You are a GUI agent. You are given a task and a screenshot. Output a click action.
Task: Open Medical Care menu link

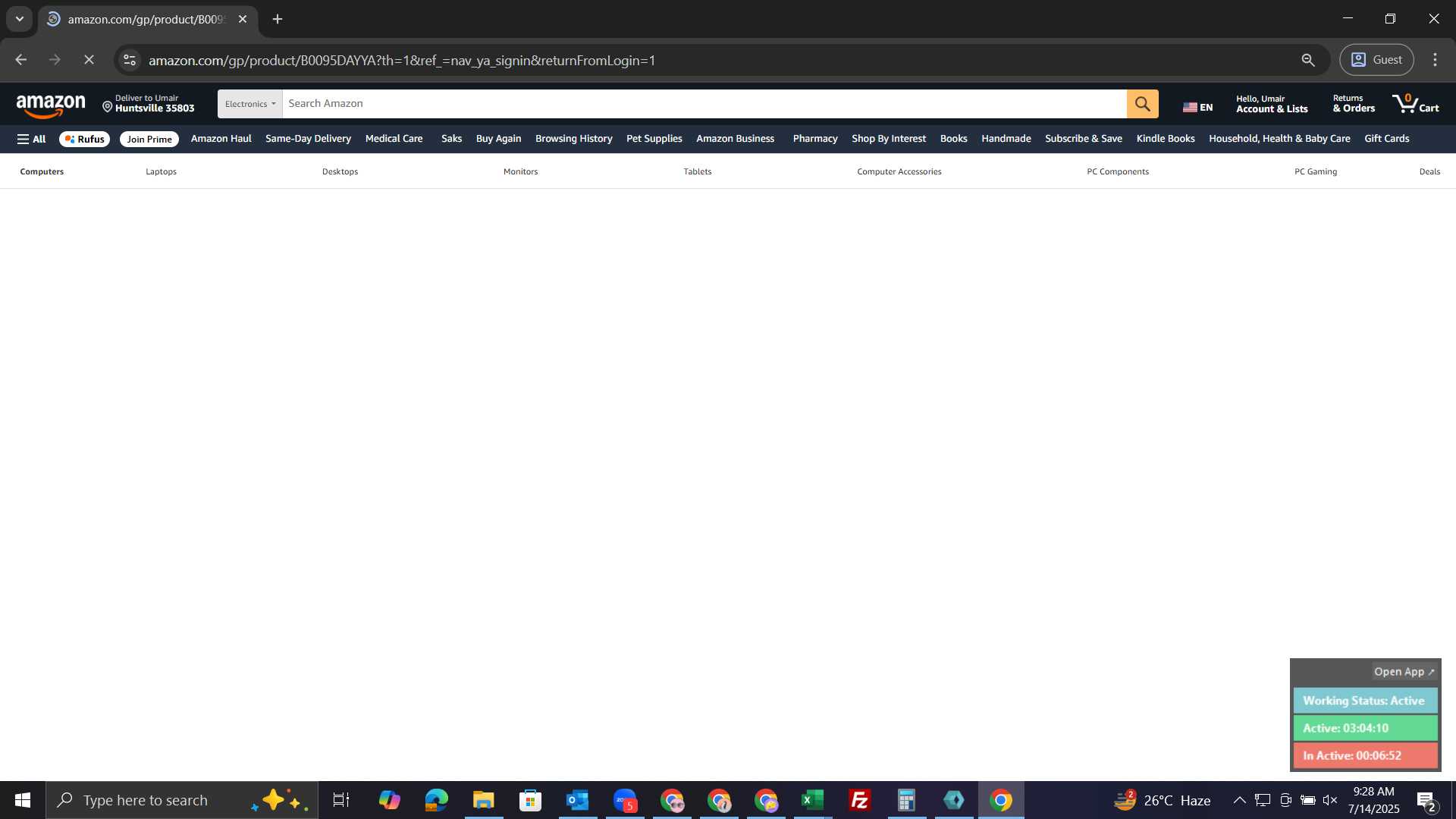(394, 139)
